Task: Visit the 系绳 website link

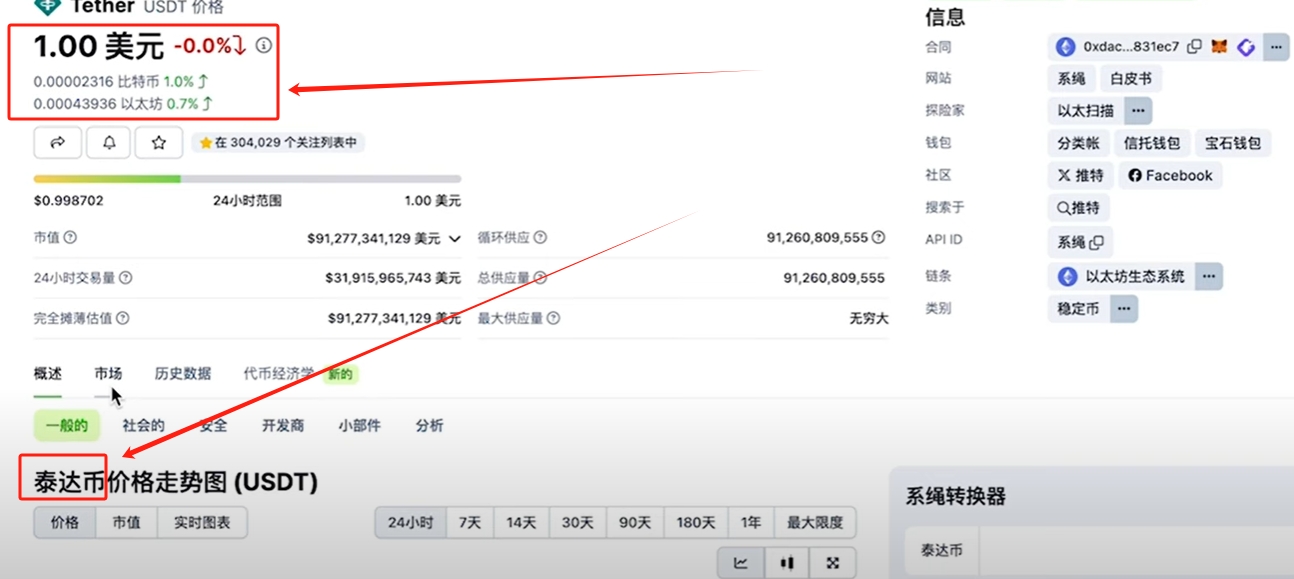Action: [x=1072, y=79]
